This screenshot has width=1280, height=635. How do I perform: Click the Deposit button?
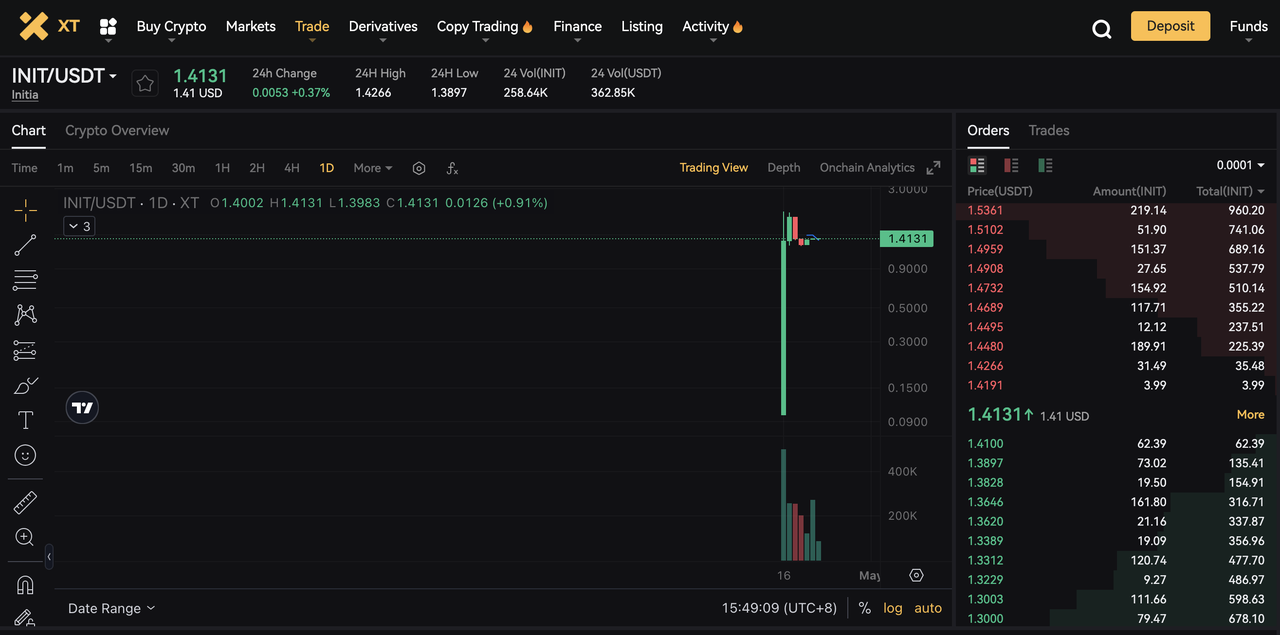(1170, 25)
